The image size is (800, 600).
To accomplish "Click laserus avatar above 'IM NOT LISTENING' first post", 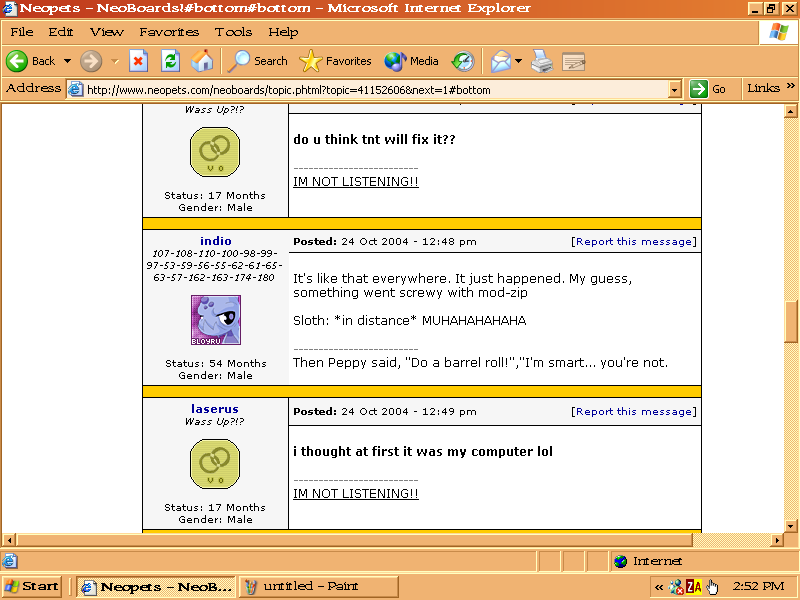I will pyautogui.click(x=215, y=152).
